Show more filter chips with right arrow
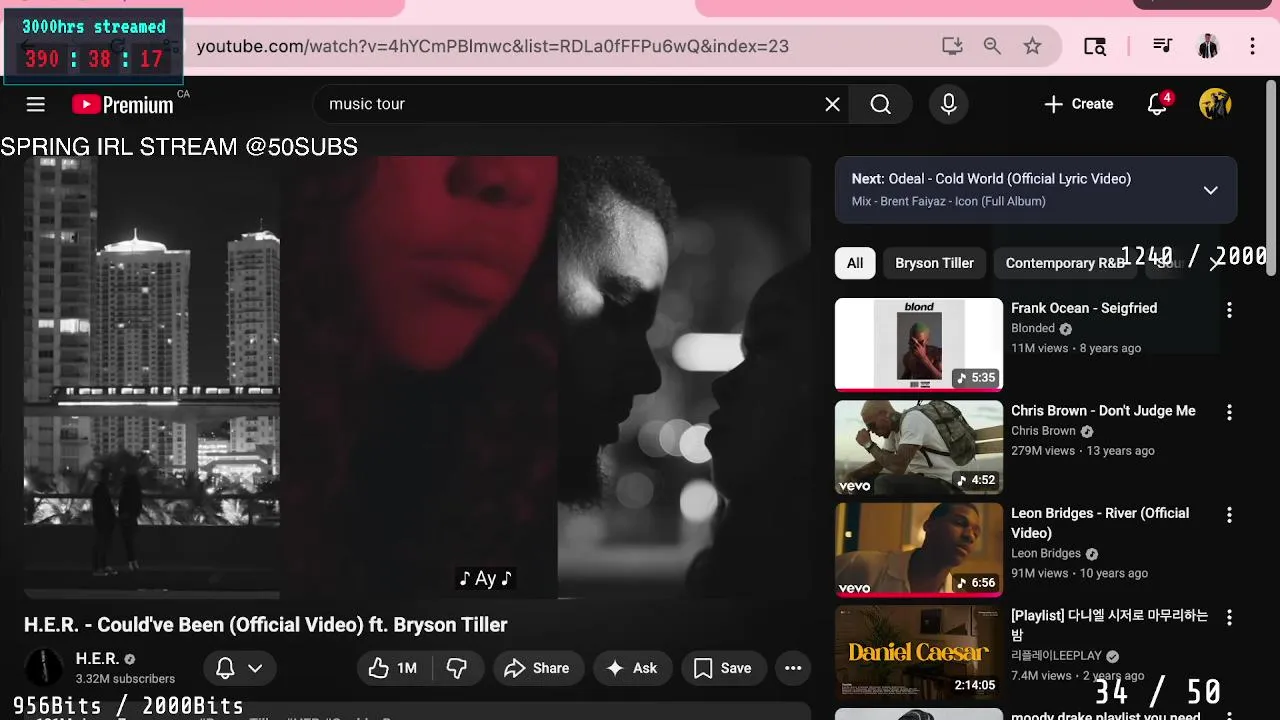Image resolution: width=1280 pixels, height=720 pixels. point(1215,263)
